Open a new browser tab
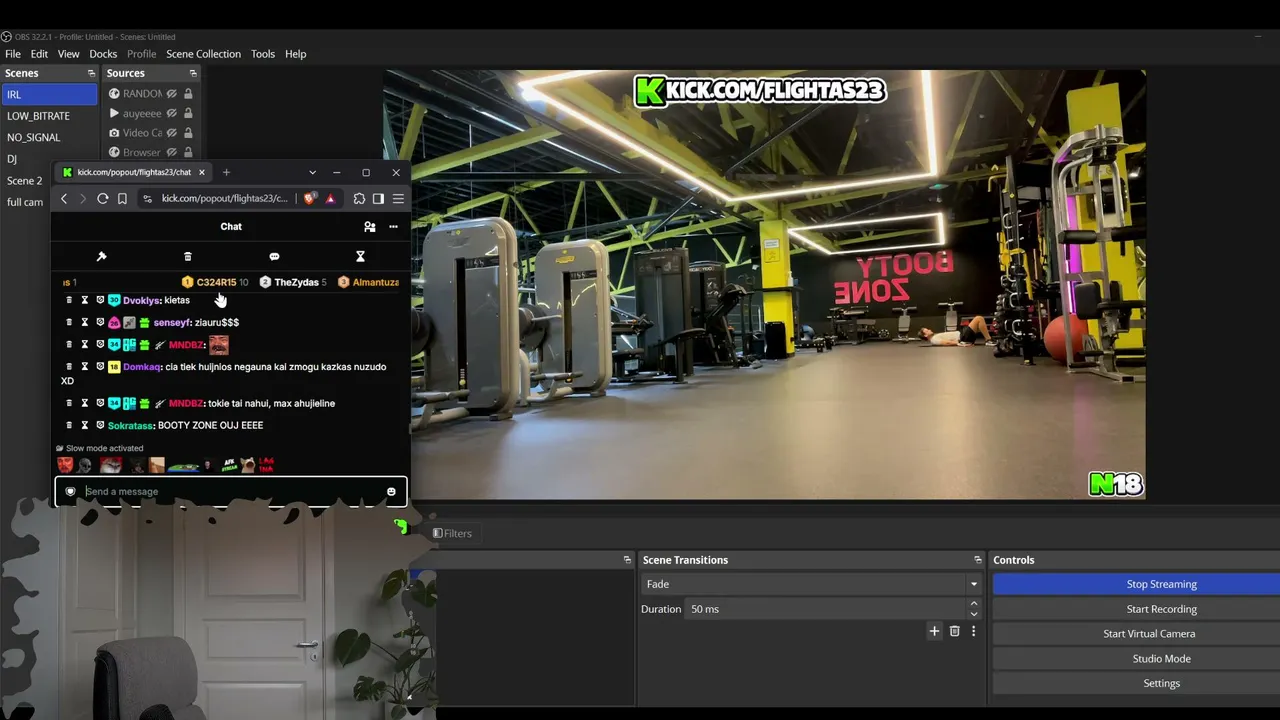The image size is (1280, 720). click(x=226, y=172)
